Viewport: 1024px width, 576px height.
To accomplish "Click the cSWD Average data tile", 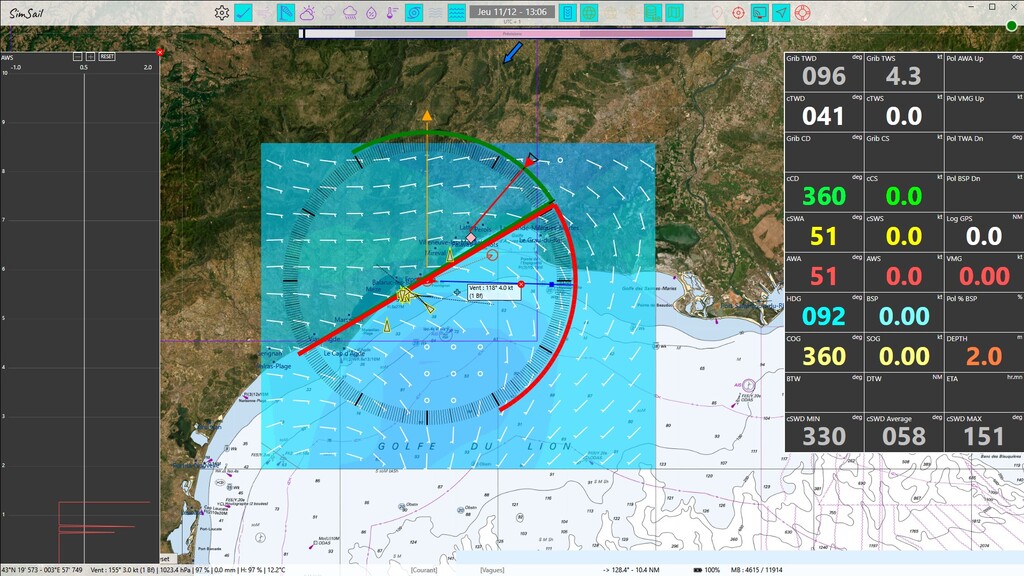I will click(903, 430).
